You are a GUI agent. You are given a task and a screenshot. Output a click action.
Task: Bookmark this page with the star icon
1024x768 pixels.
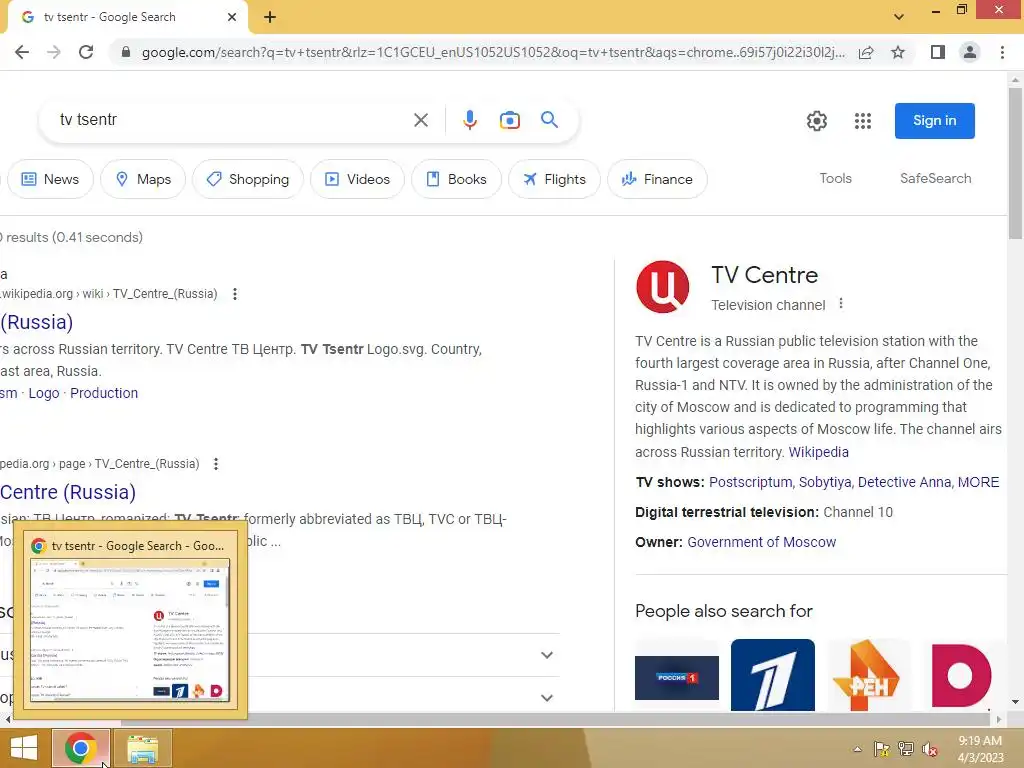click(x=898, y=52)
